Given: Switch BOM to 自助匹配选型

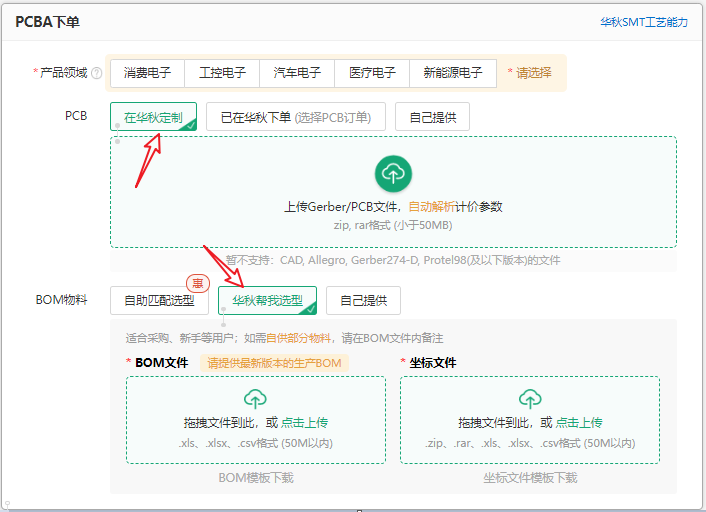Looking at the screenshot, I should pos(159,300).
